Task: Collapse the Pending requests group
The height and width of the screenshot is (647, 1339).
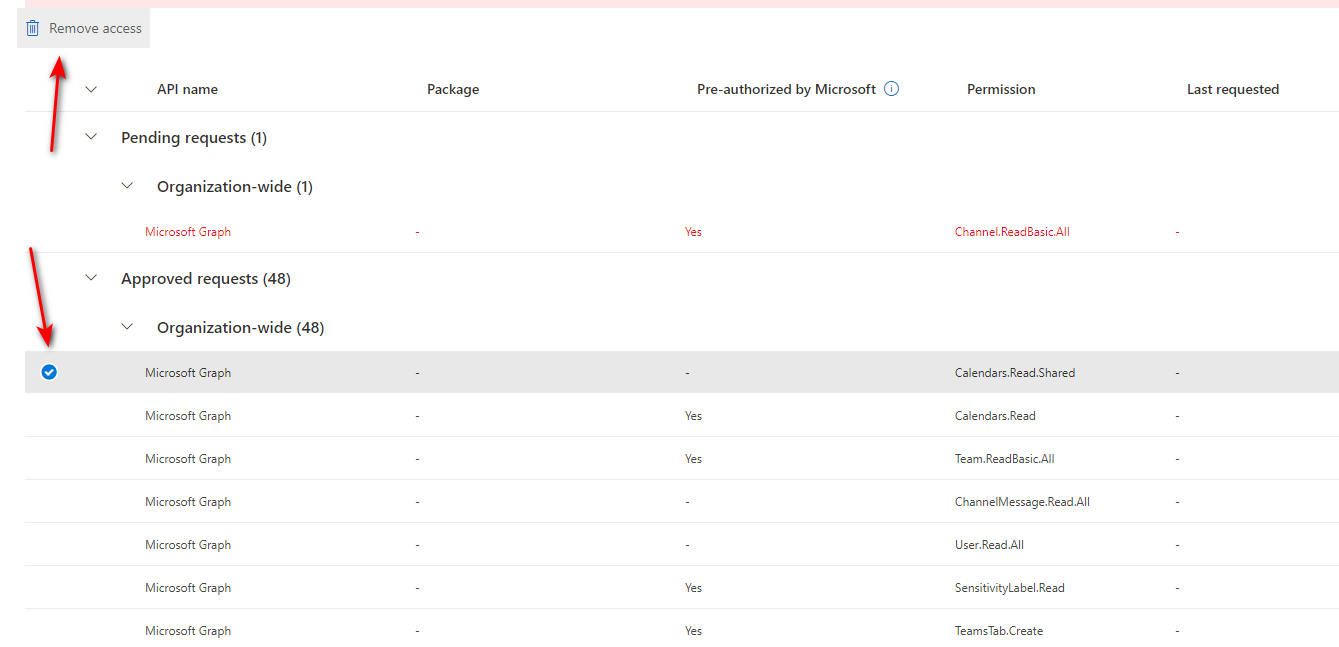Action: 92,137
